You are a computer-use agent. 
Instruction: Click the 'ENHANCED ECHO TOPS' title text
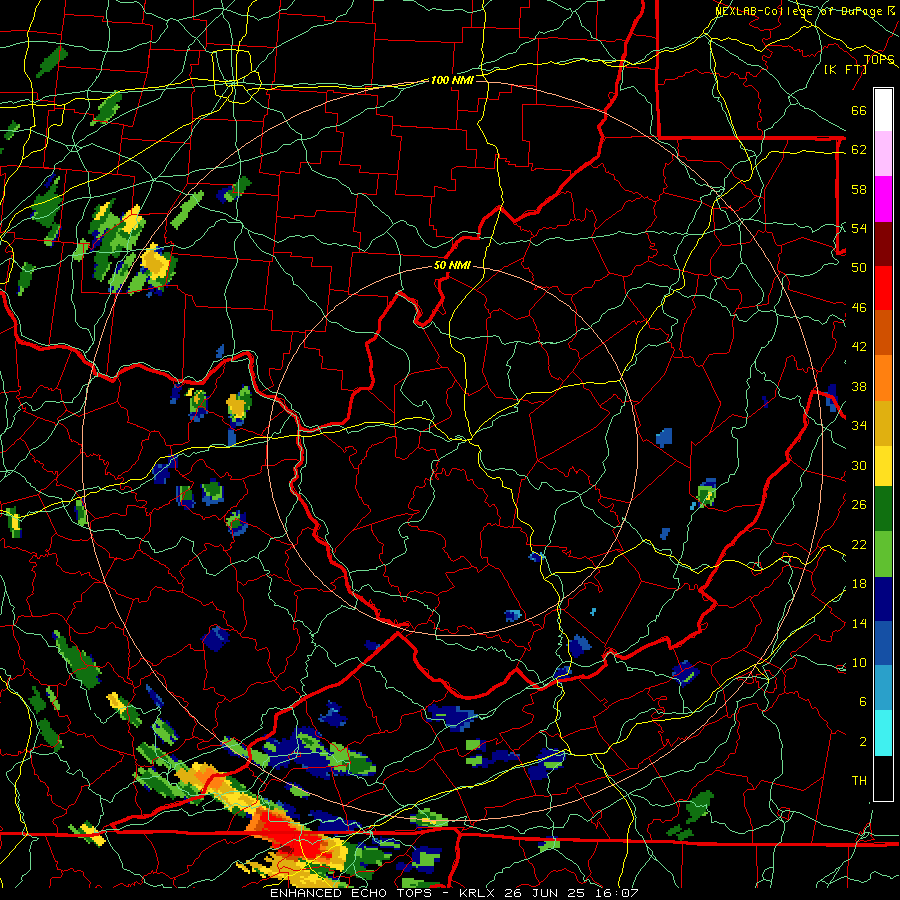coord(354,893)
